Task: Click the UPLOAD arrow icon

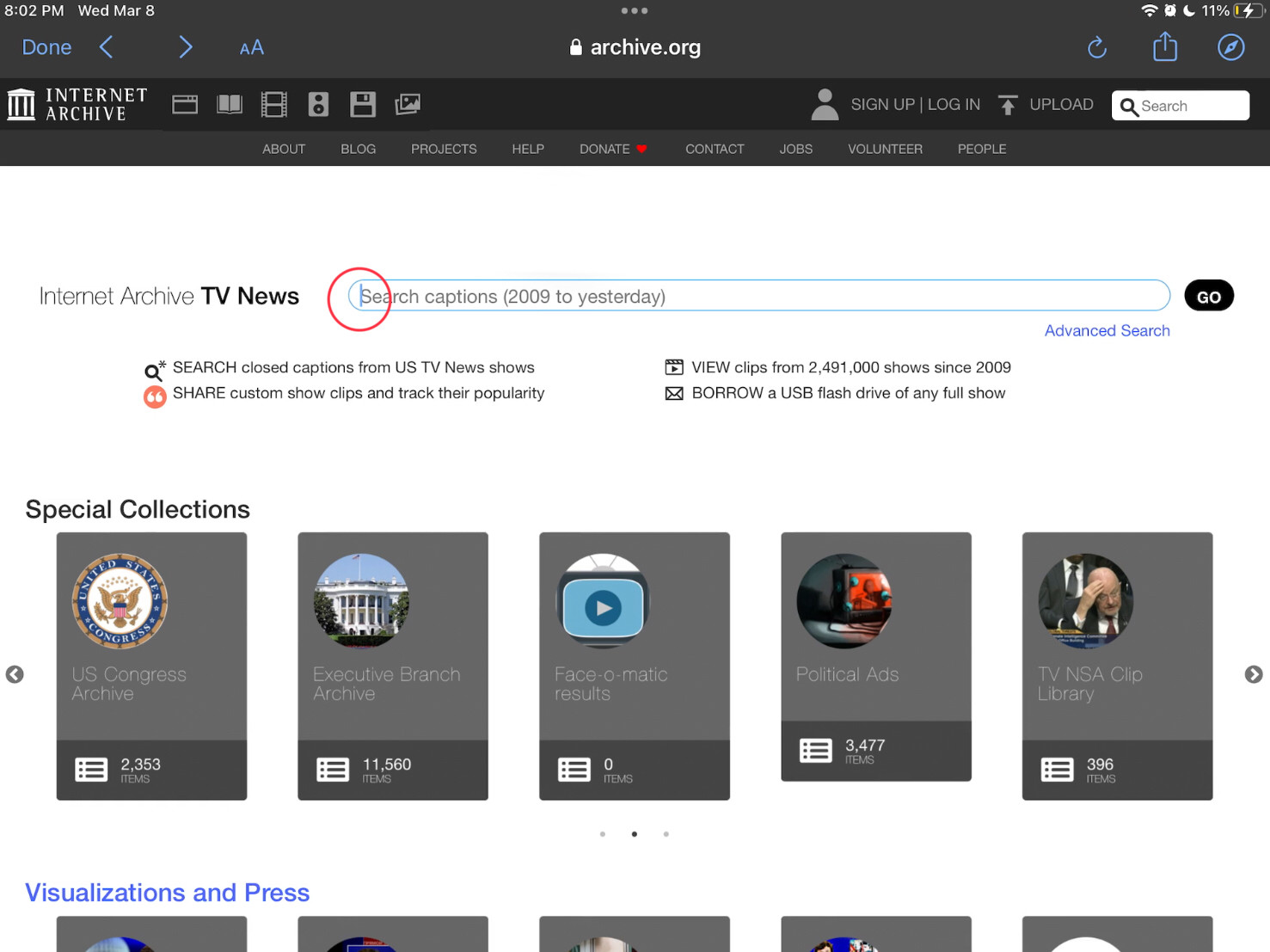Action: 1008,105
